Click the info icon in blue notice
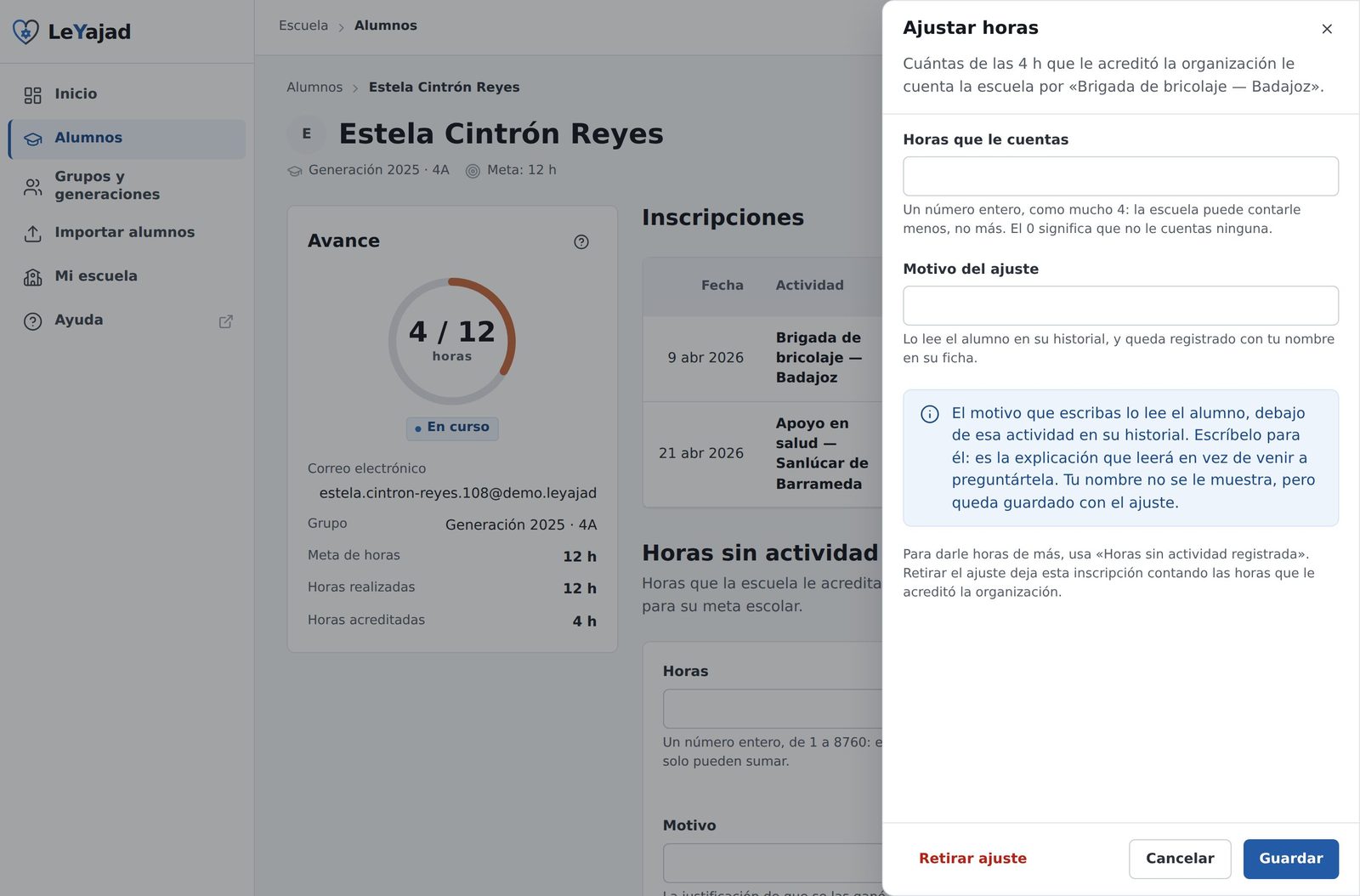 pos(930,414)
